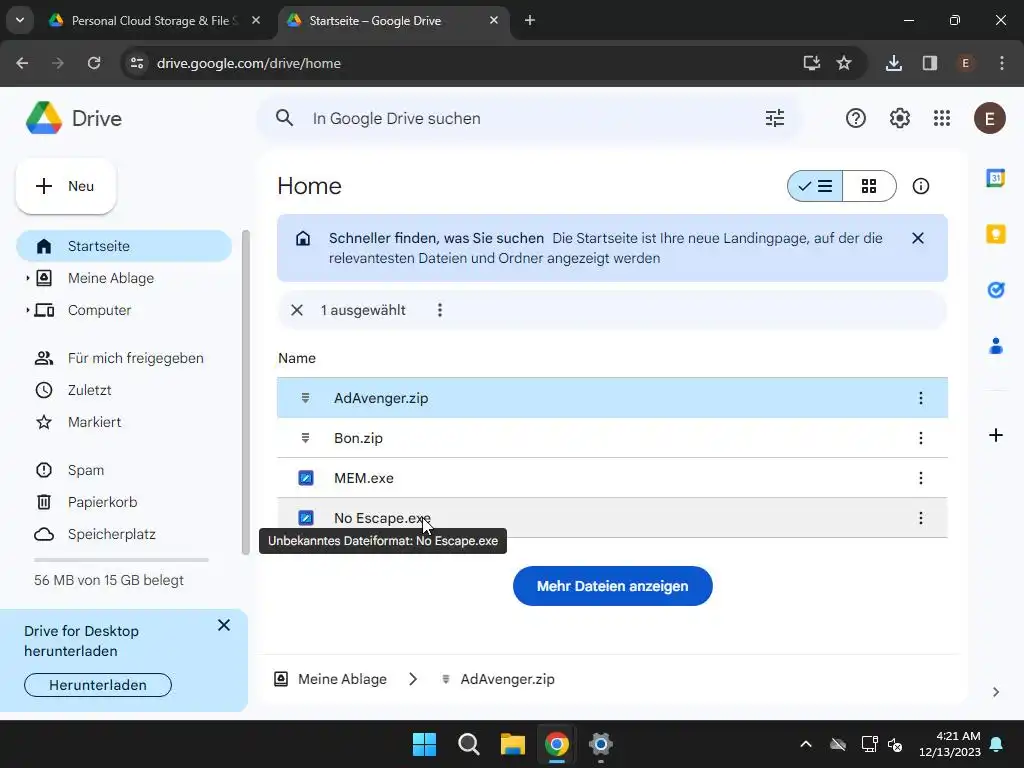
Task: Open selection actions menu next to 1 ausgewählt
Action: pyautogui.click(x=440, y=310)
